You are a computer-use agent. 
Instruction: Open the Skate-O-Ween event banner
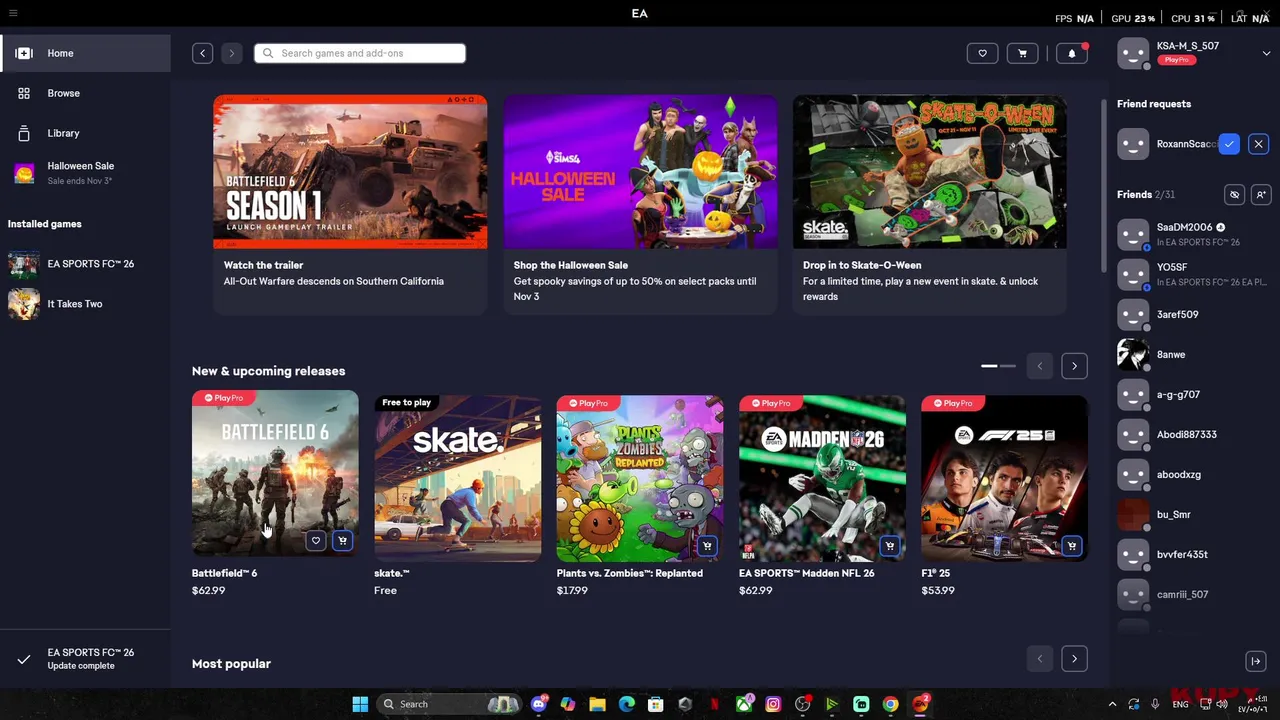(x=930, y=172)
